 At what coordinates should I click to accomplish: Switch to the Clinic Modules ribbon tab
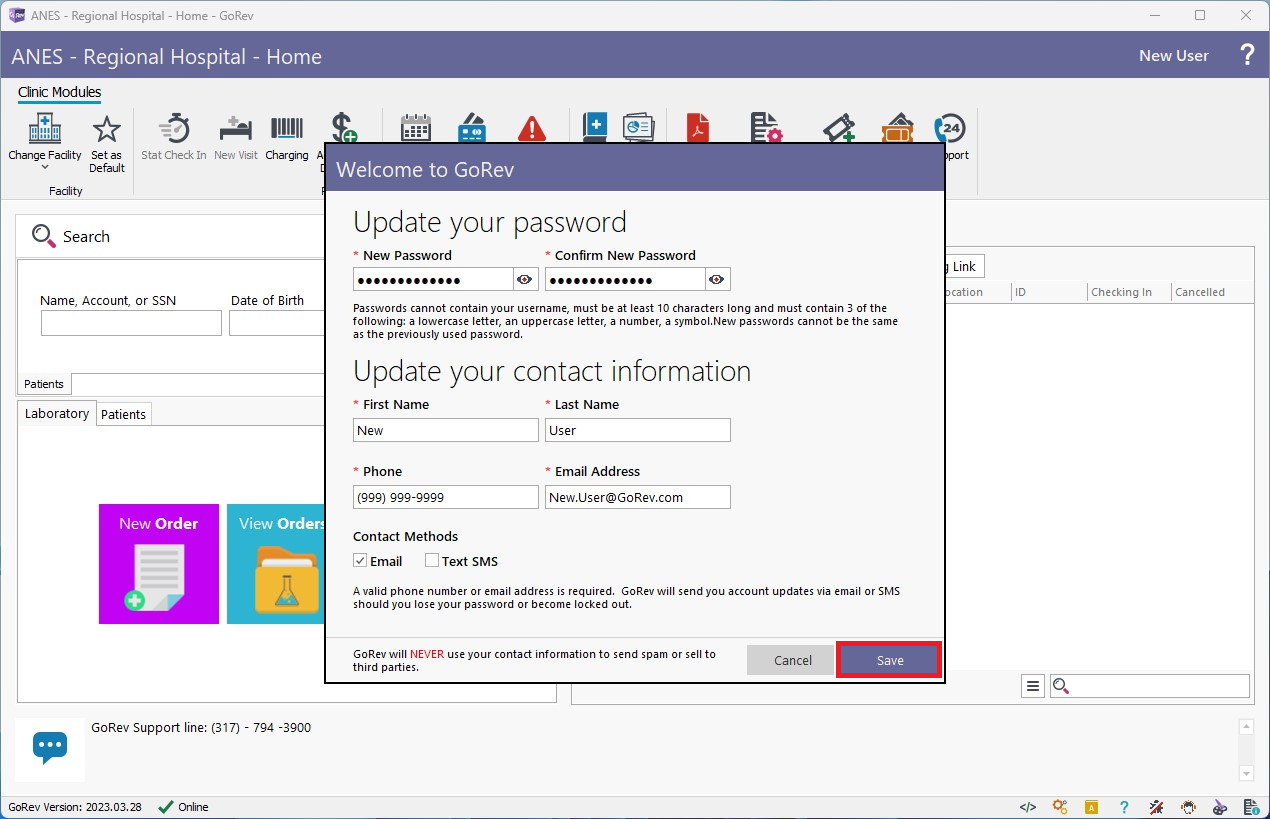[60, 92]
